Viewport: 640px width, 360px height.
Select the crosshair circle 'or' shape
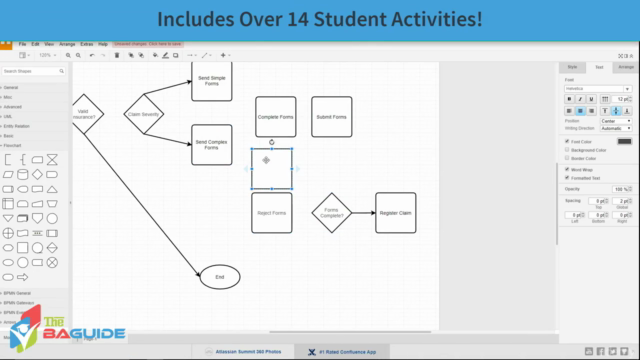click(x=8, y=233)
